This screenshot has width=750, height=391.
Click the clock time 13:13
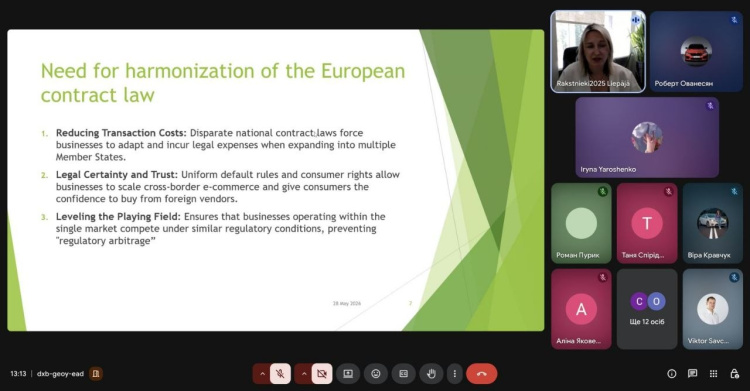point(18,374)
